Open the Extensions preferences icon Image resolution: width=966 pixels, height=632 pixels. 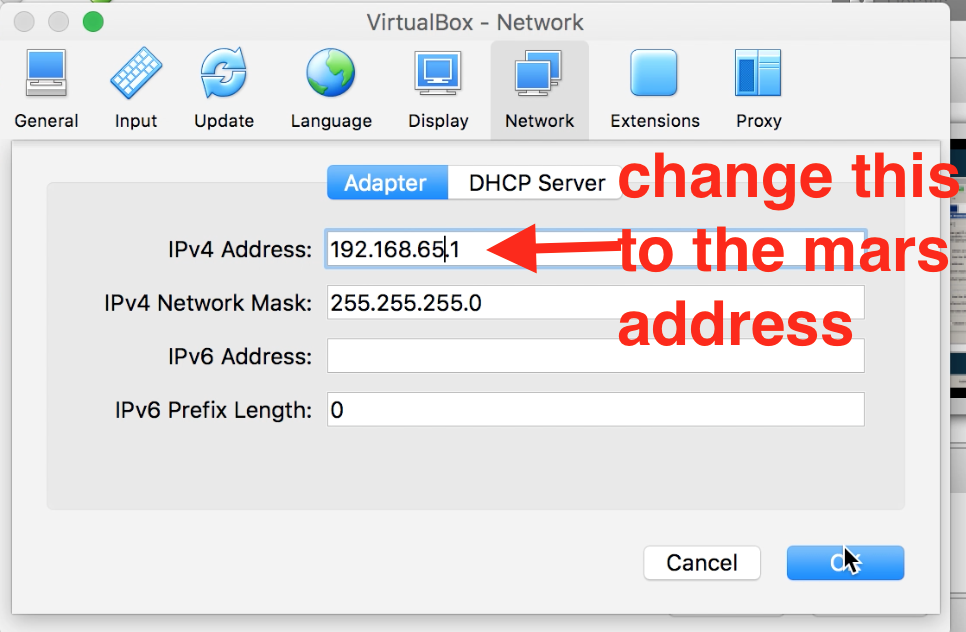tap(654, 76)
